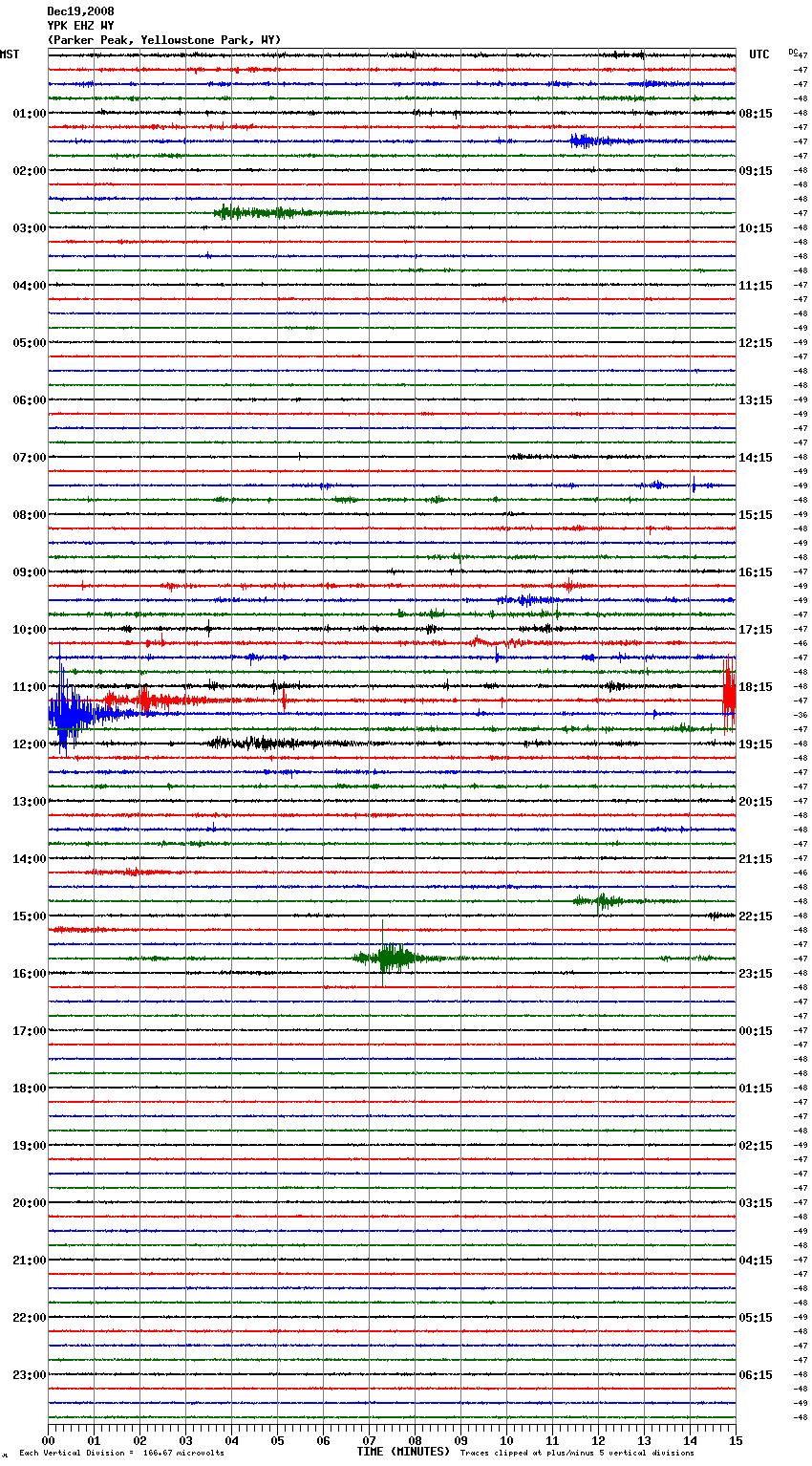Click the 10:00 MST time label

pos(30,630)
